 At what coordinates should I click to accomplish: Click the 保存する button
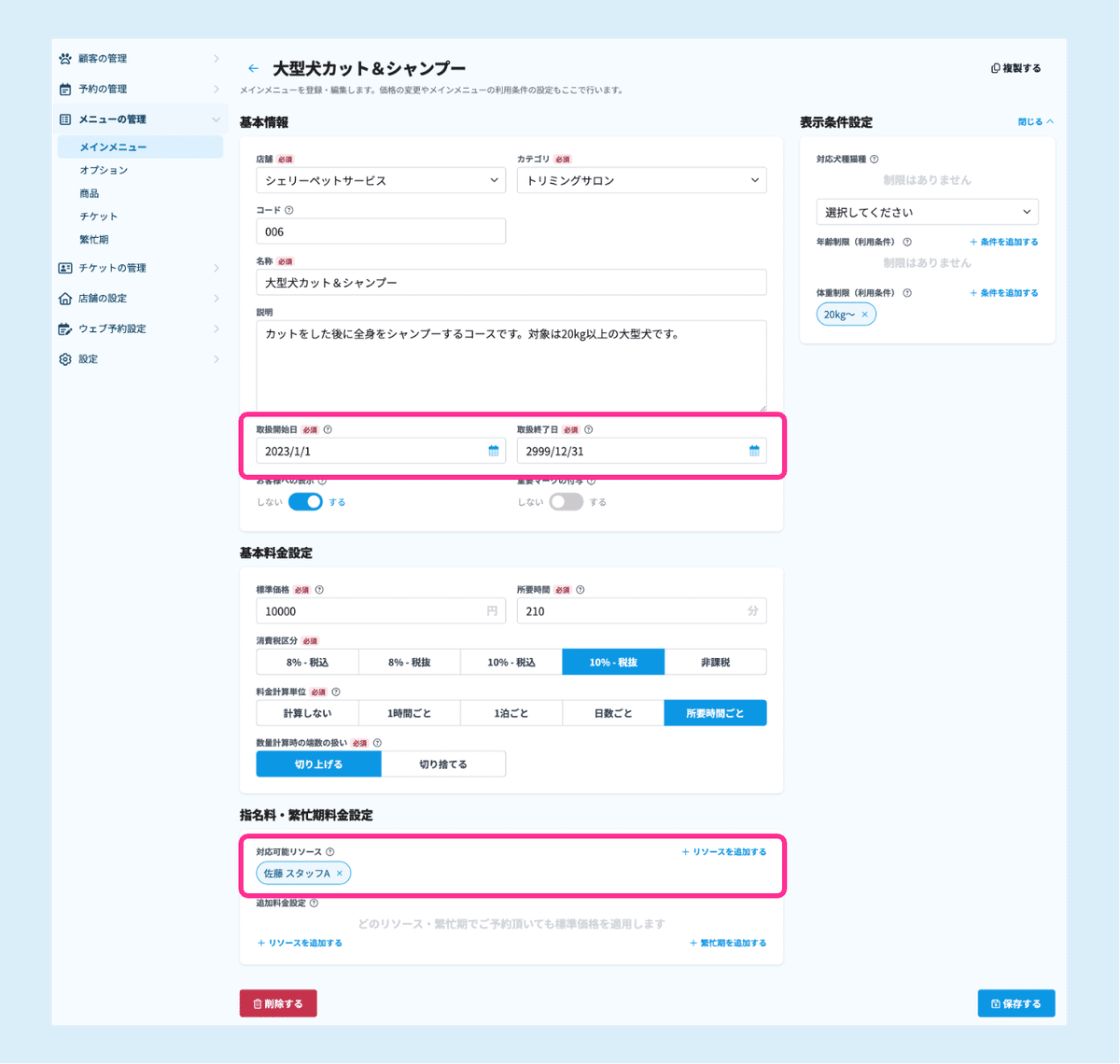pos(1015,1002)
